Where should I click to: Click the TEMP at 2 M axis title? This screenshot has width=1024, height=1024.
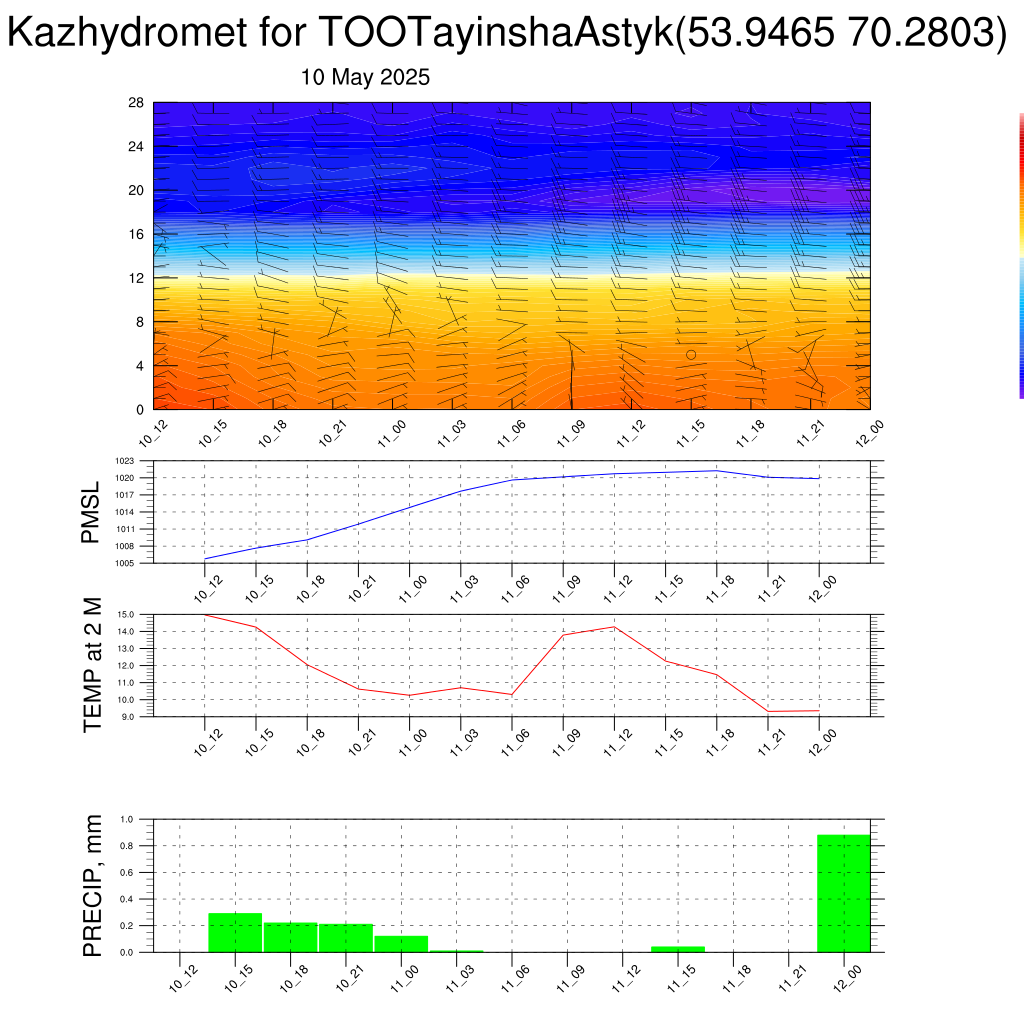coord(93,665)
